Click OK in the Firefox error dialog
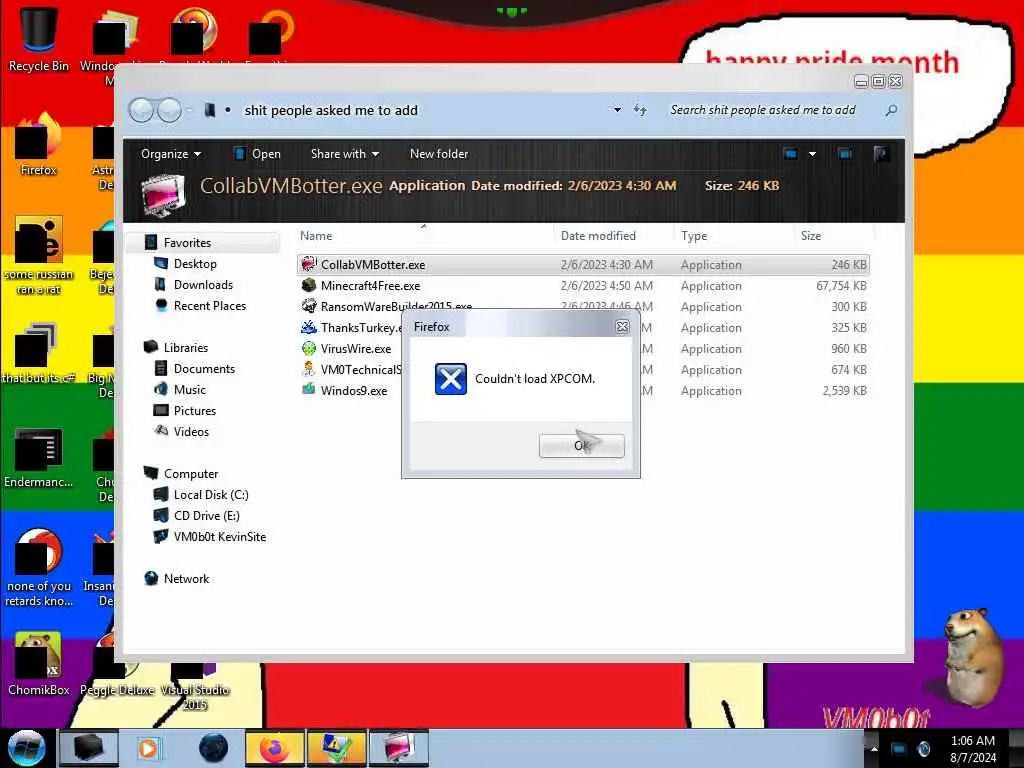Viewport: 1024px width, 768px height. pos(581,445)
